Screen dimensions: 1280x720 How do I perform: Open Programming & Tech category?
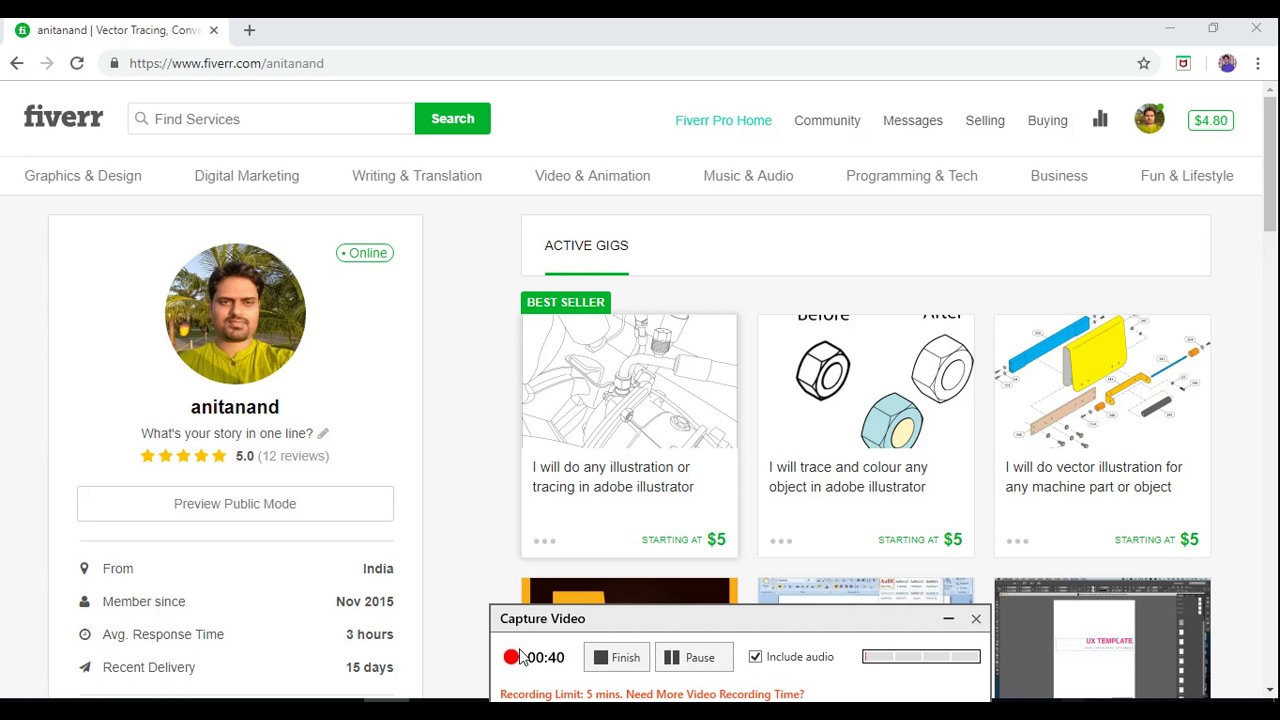(912, 176)
